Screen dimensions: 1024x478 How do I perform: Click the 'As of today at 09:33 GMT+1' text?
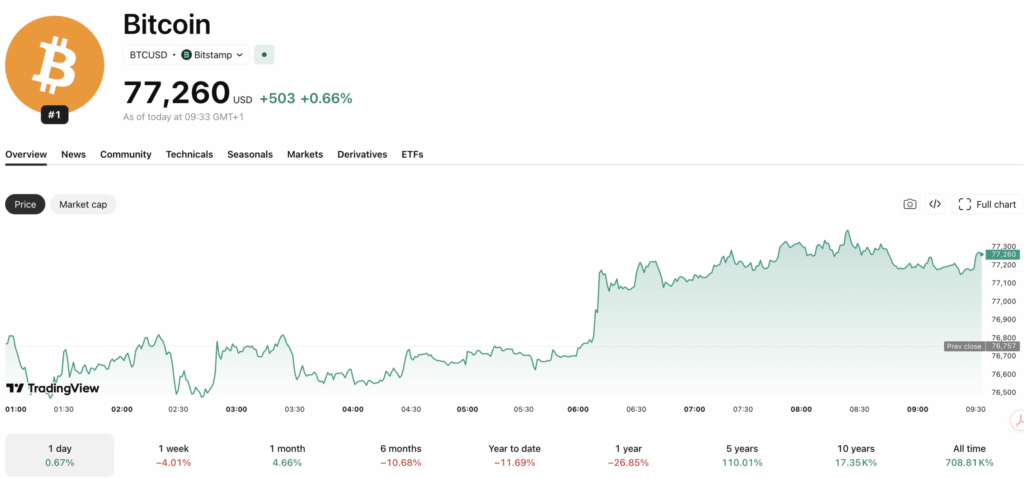pos(184,117)
